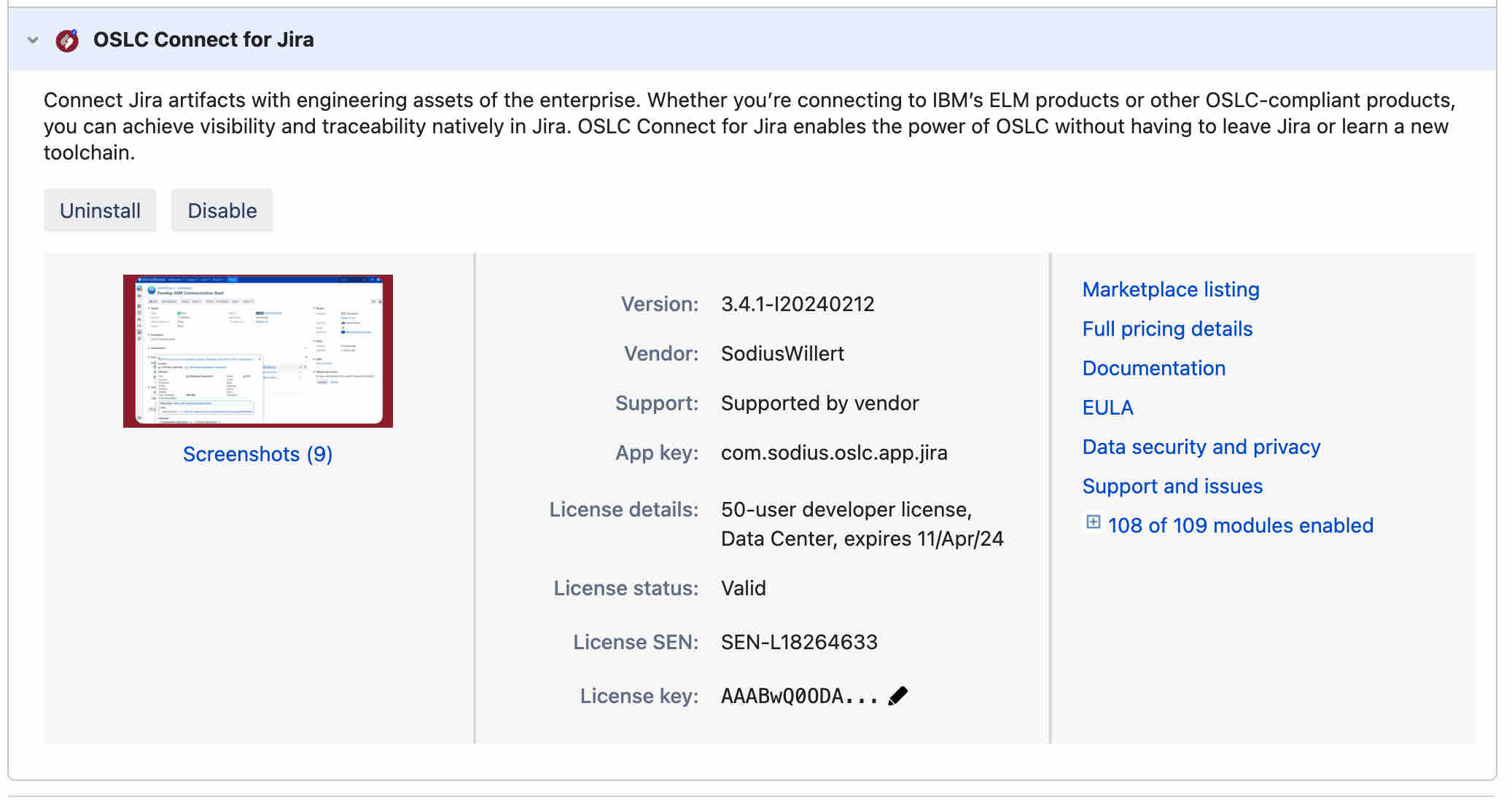The width and height of the screenshot is (1512, 800).
Task: Disable the OSLC Connect app
Action: (x=222, y=211)
